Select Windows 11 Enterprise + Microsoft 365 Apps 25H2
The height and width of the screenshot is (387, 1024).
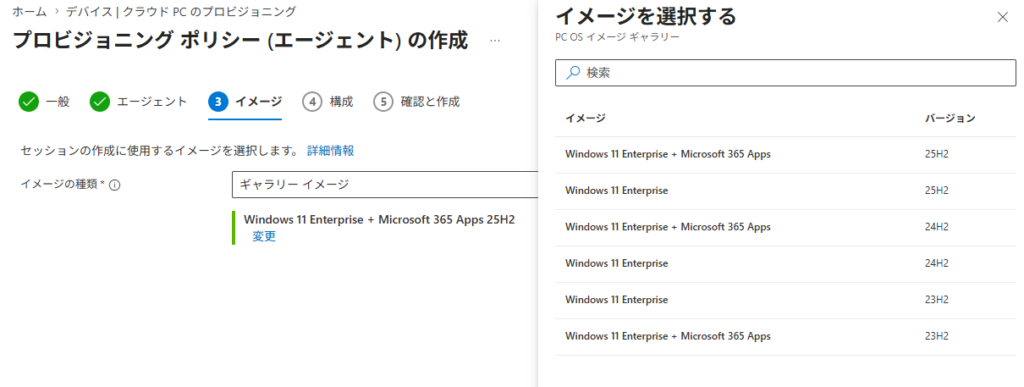[x=785, y=155]
